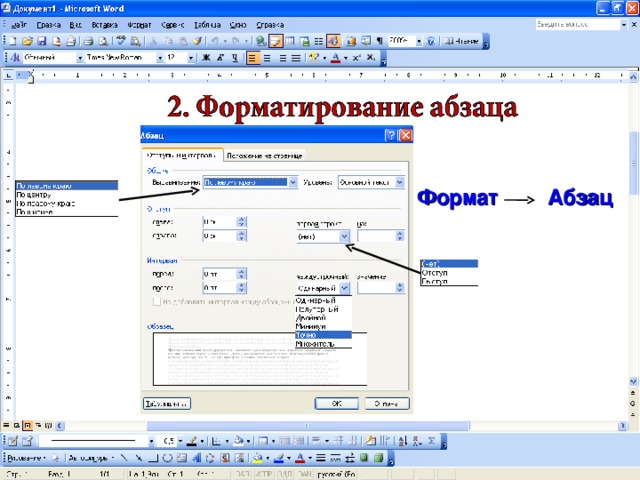Click the Cut scissors icon
This screenshot has height=480, width=640.
coord(153,41)
